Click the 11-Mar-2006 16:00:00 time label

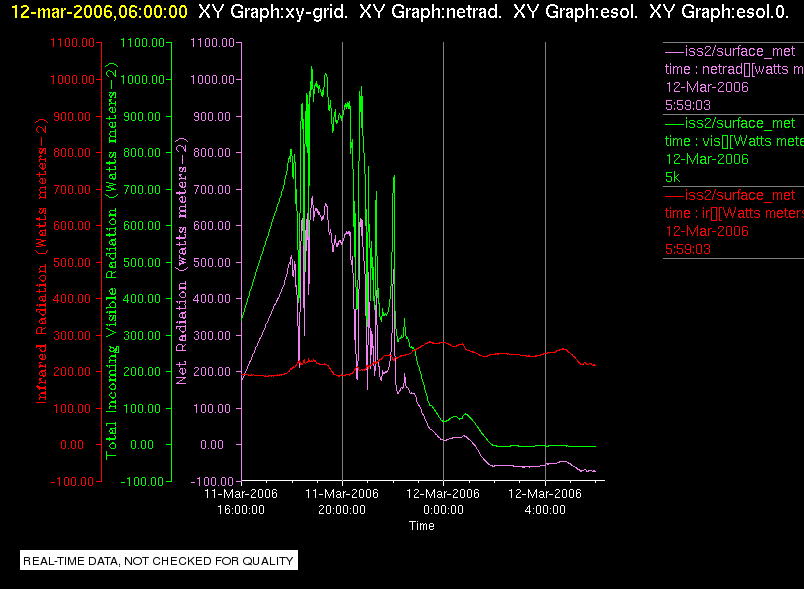[240, 502]
